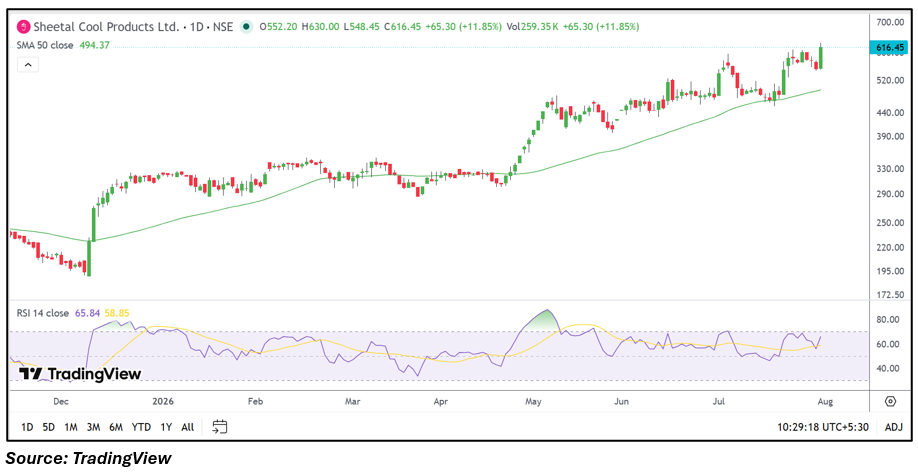
Task: Click the Apr label on time axis
Action: [440, 401]
